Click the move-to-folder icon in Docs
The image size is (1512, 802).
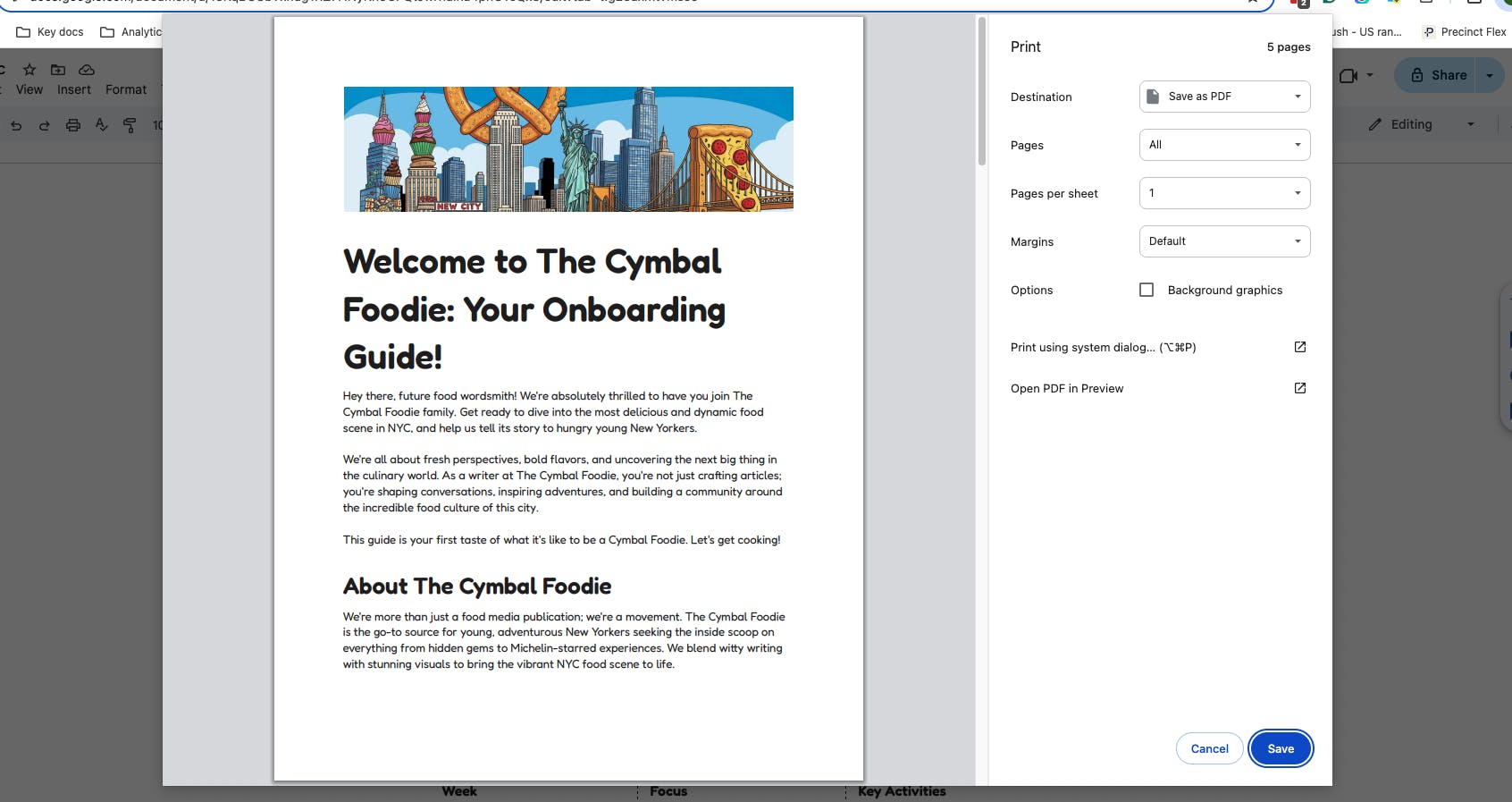click(58, 70)
